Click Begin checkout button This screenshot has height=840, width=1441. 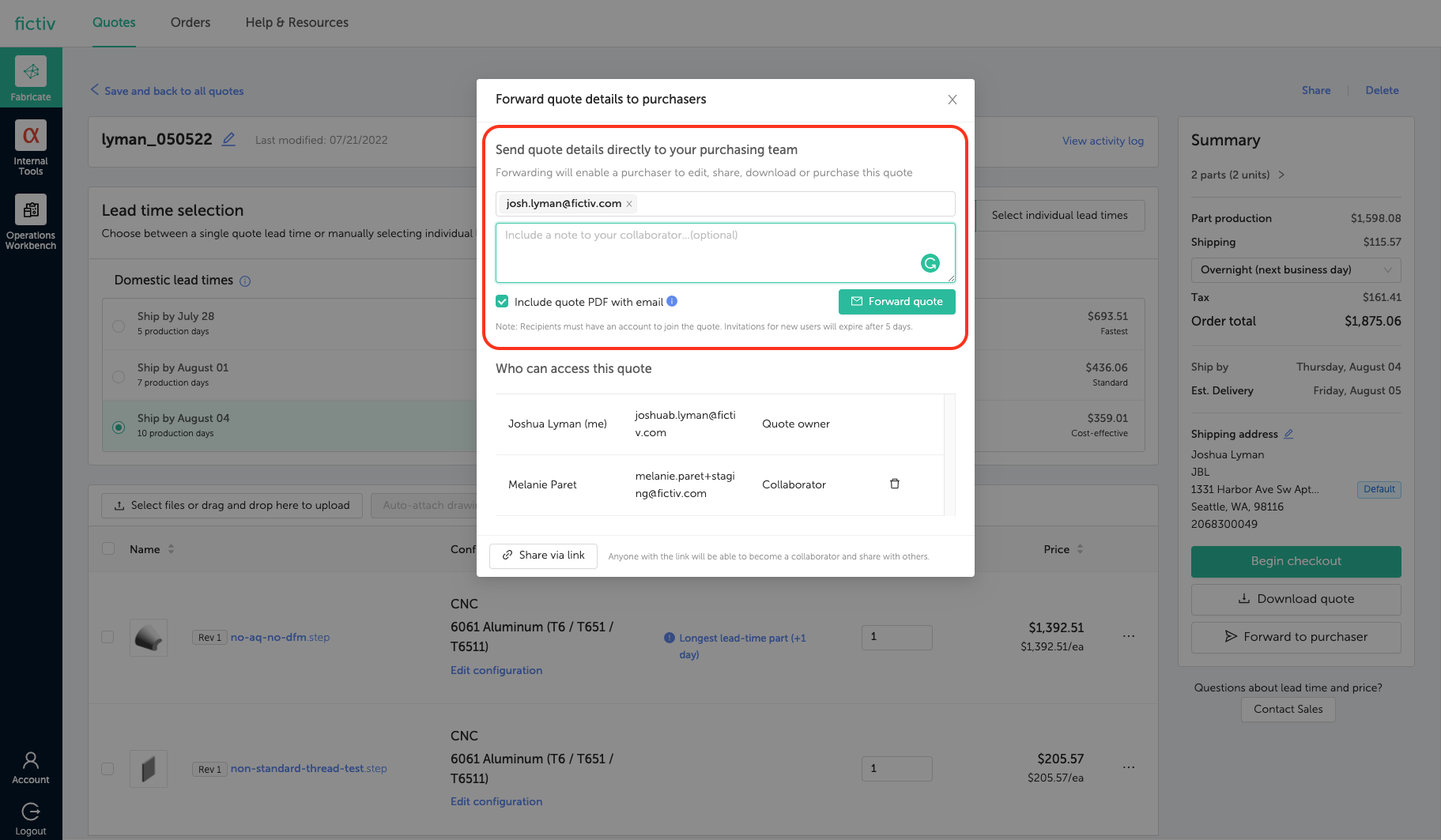point(1296,561)
